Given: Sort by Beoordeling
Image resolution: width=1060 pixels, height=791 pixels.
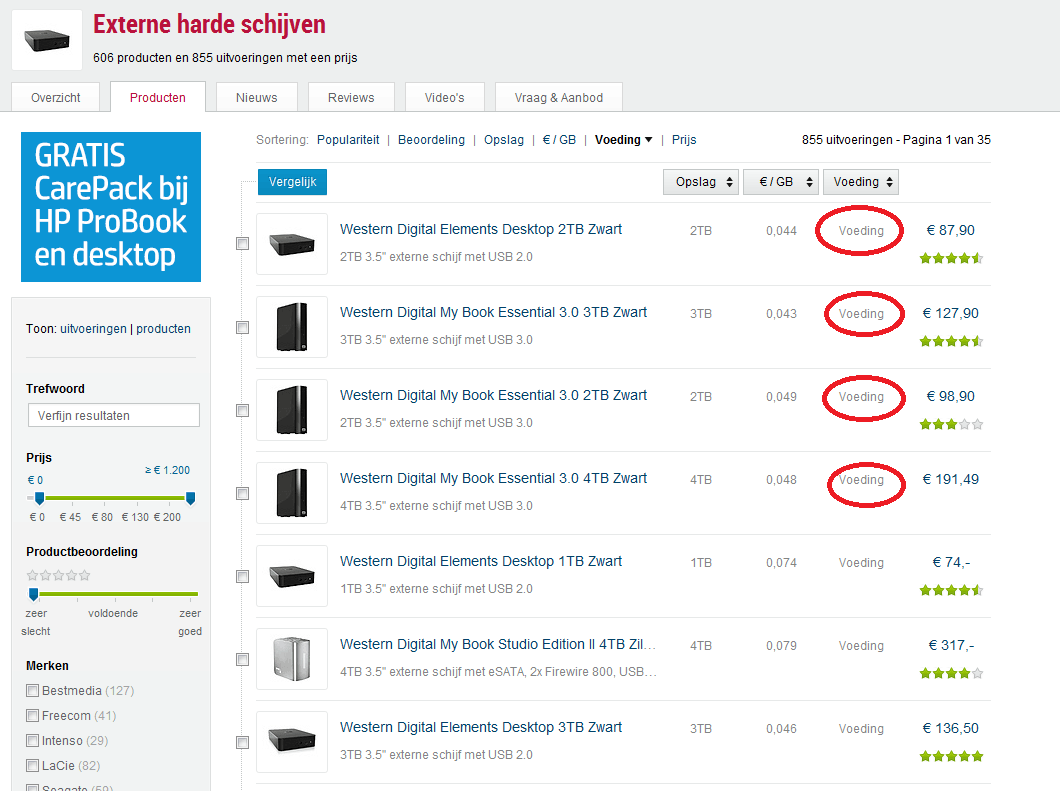Looking at the screenshot, I should point(431,140).
